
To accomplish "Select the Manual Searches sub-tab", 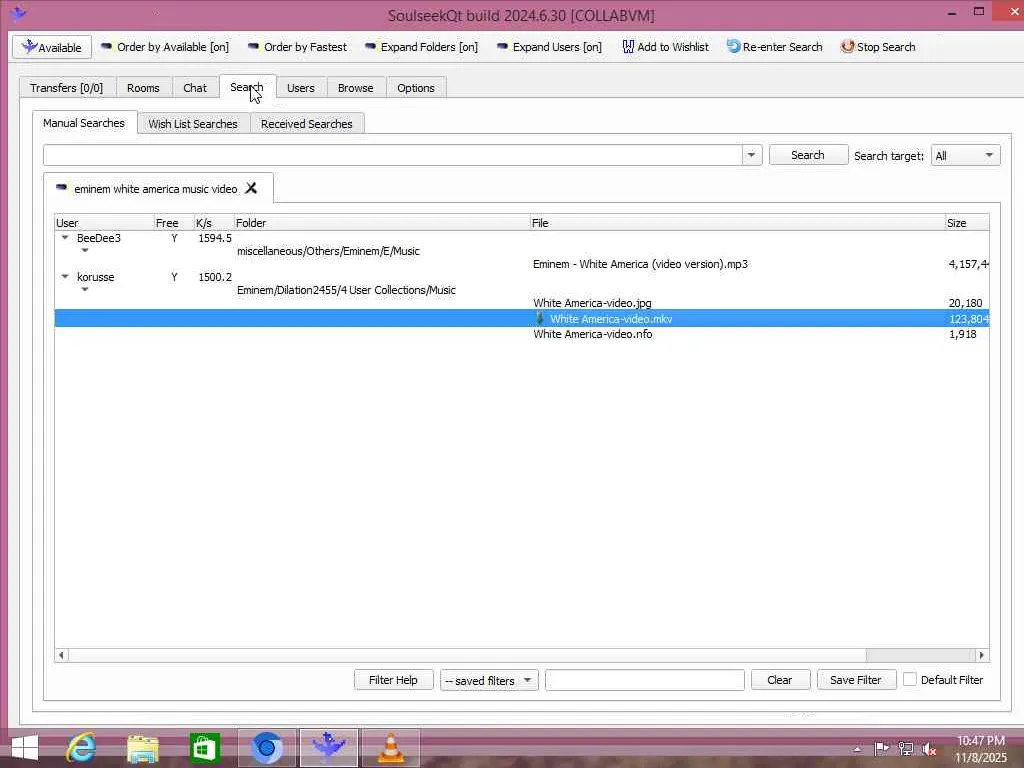I will 84,123.
